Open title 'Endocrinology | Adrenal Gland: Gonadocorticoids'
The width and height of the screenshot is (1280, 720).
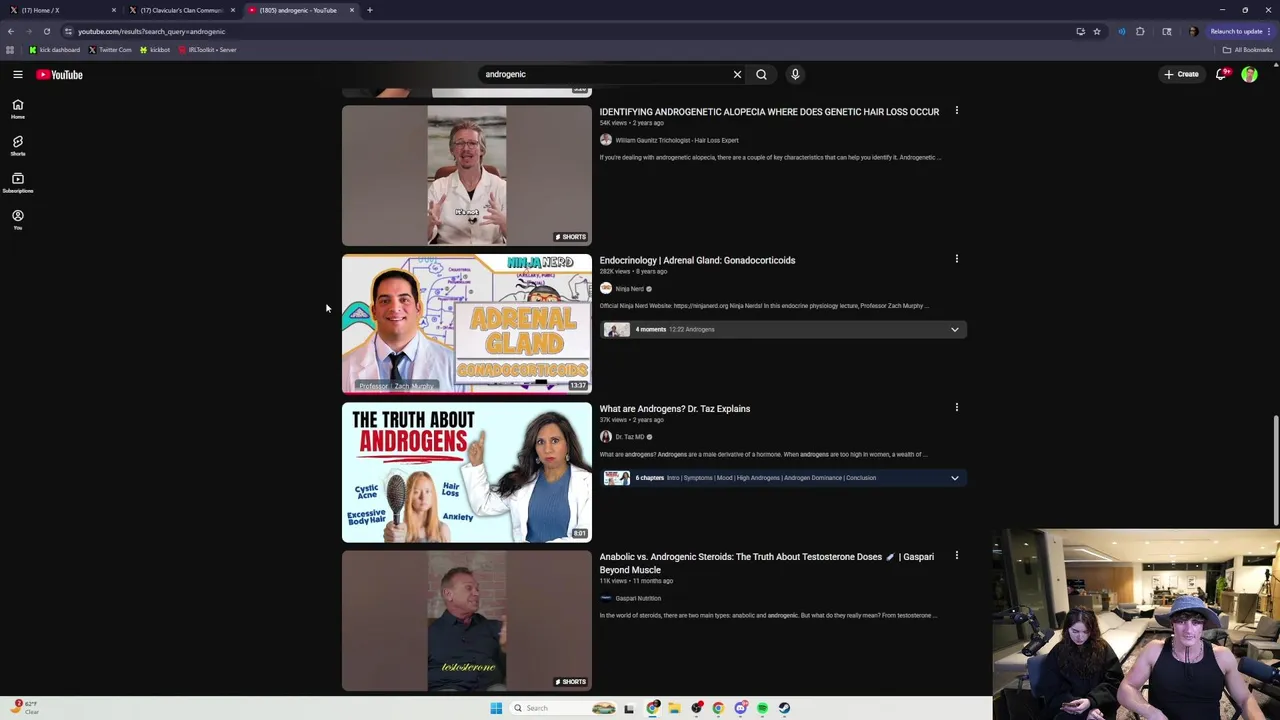[x=697, y=260]
